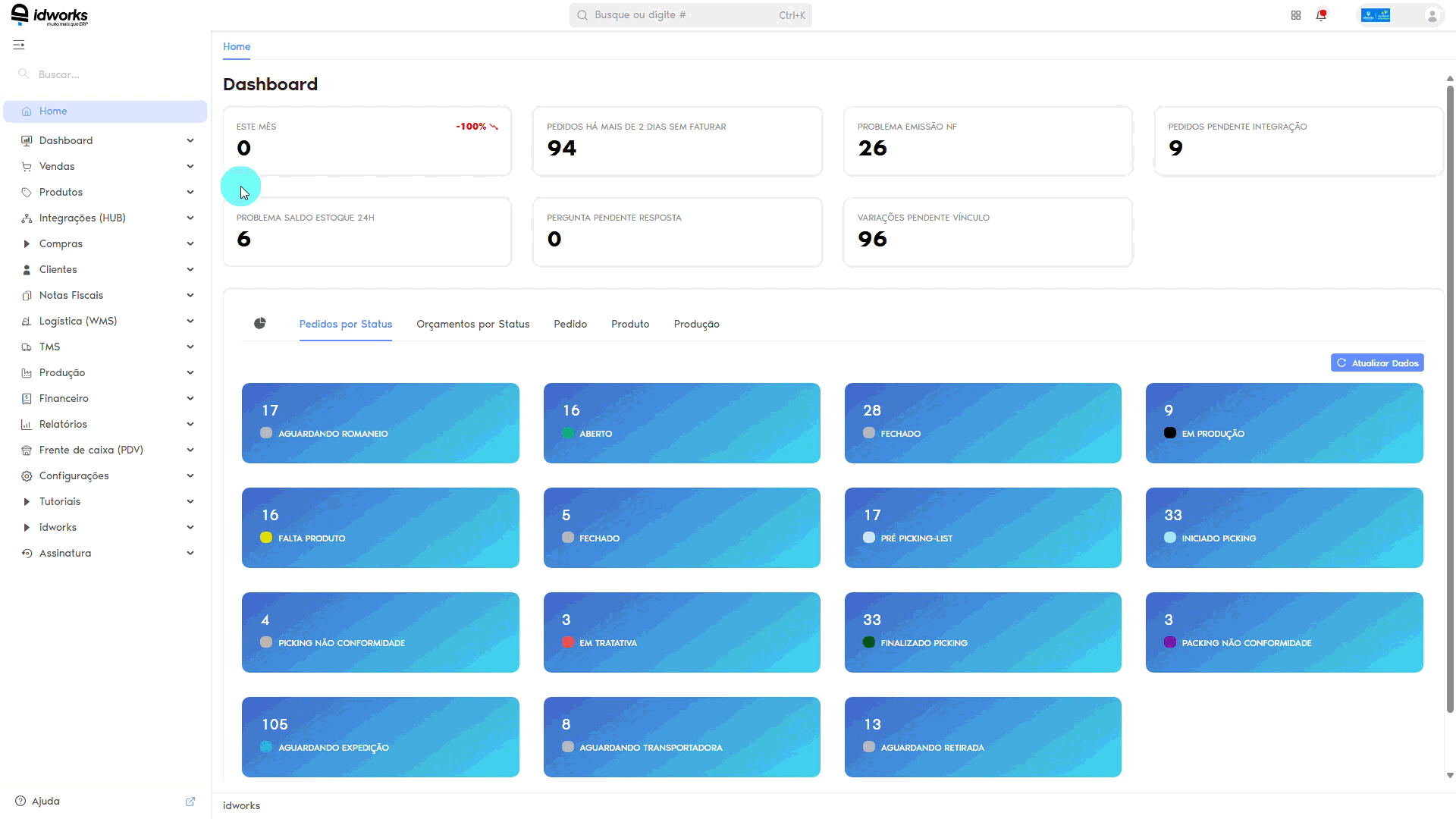Click the Assinatura icon in sidebar
Screen dimensions: 1456x819
27,554
